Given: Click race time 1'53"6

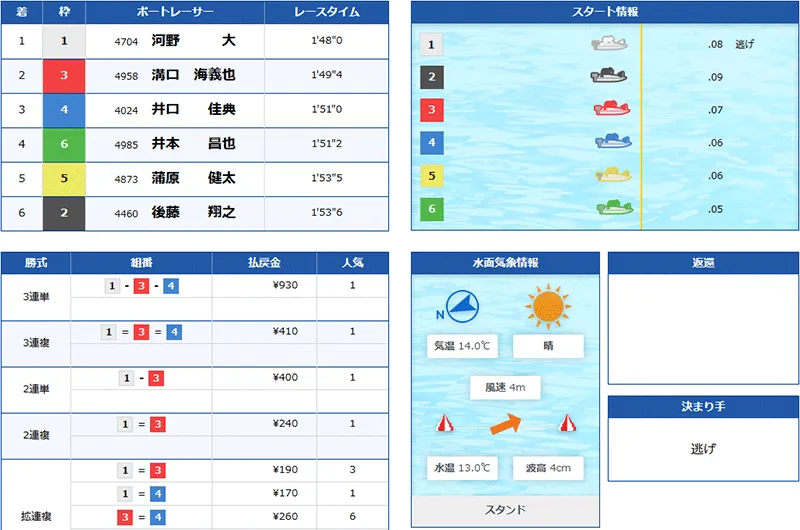Looking at the screenshot, I should pyautogui.click(x=327, y=212).
